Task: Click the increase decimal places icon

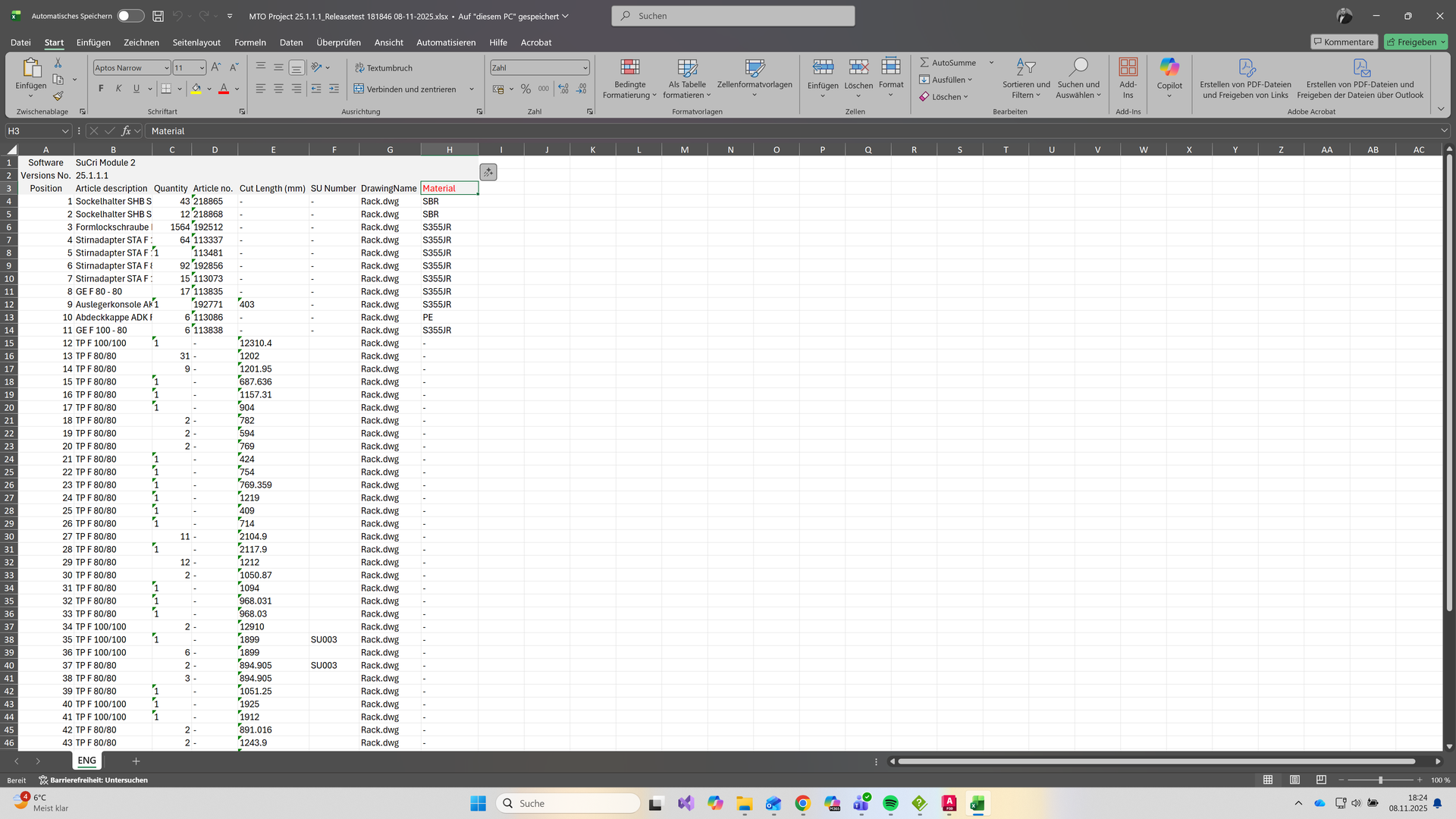Action: pos(563,89)
